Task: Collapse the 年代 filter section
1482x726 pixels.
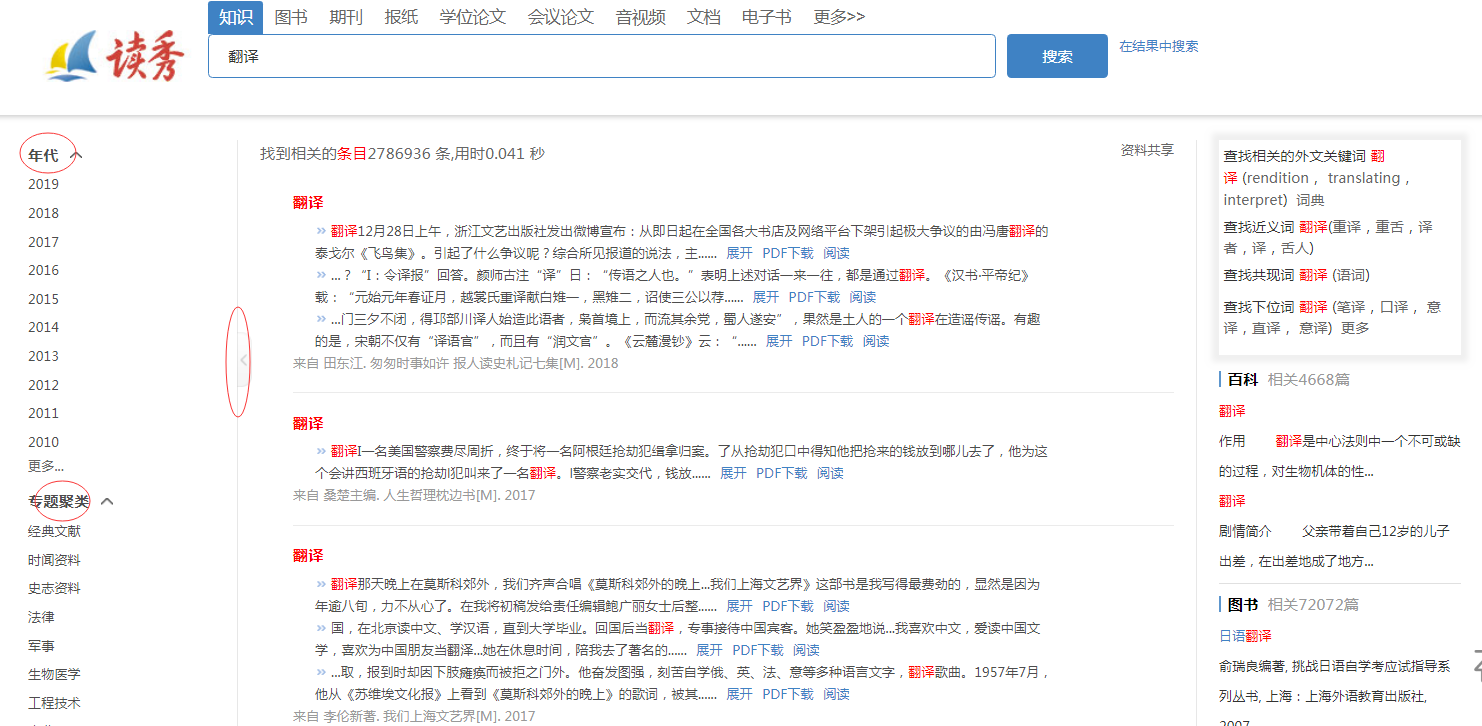Action: coord(77,155)
